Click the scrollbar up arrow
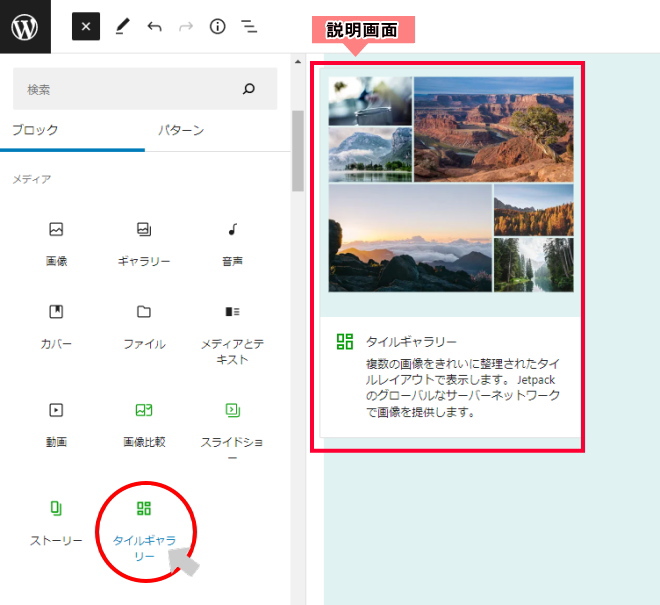This screenshot has width=660, height=605. tap(298, 61)
